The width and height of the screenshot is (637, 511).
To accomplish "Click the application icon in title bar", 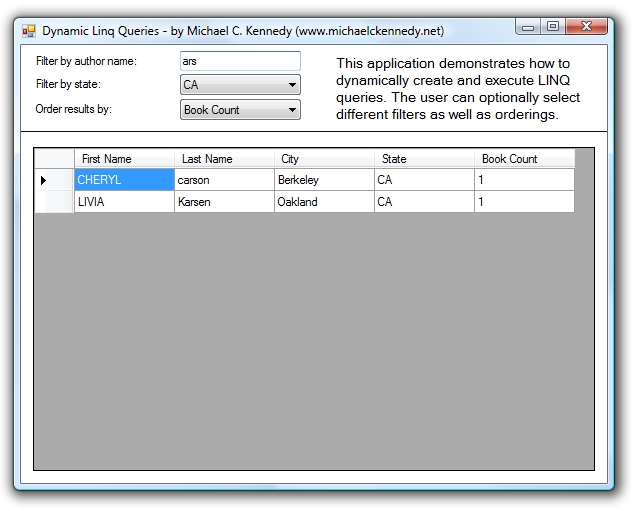I will pos(29,31).
